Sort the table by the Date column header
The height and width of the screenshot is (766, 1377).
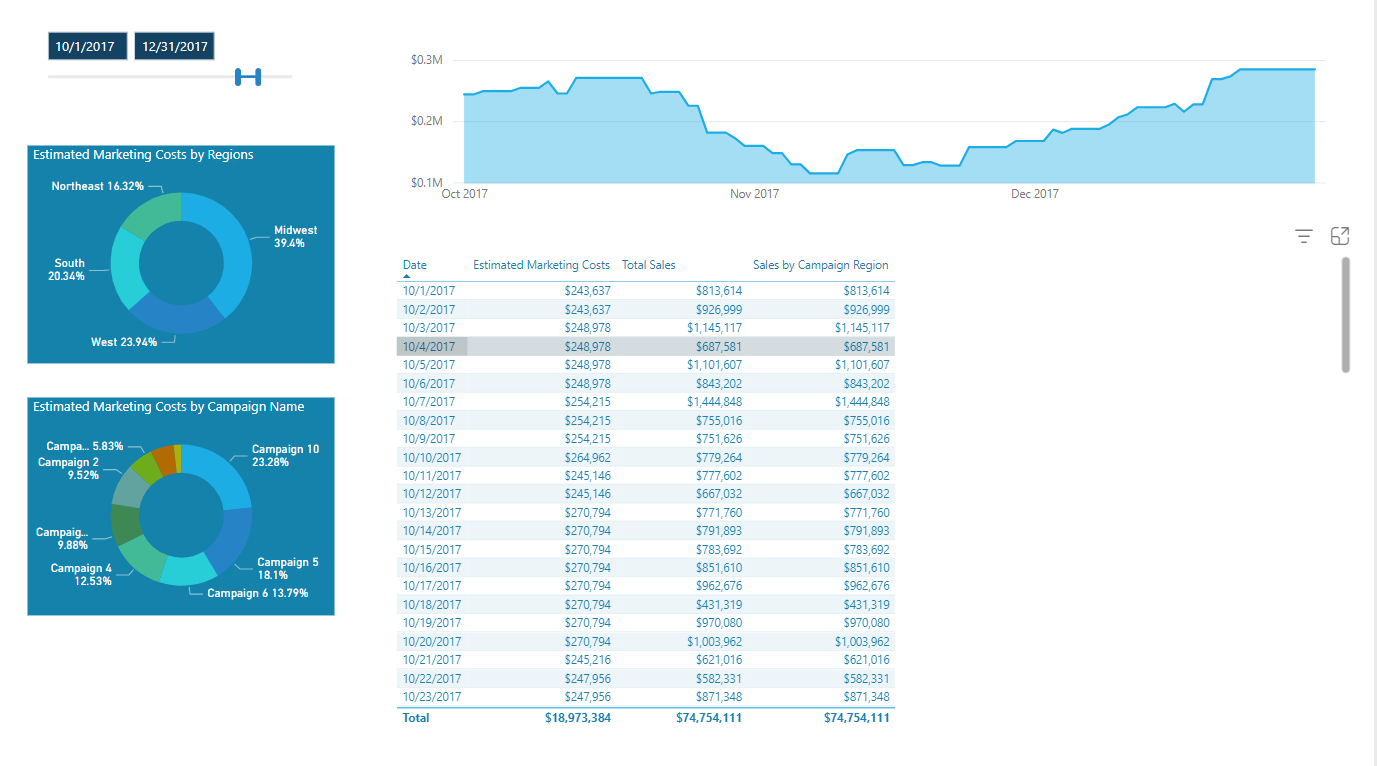tap(414, 265)
